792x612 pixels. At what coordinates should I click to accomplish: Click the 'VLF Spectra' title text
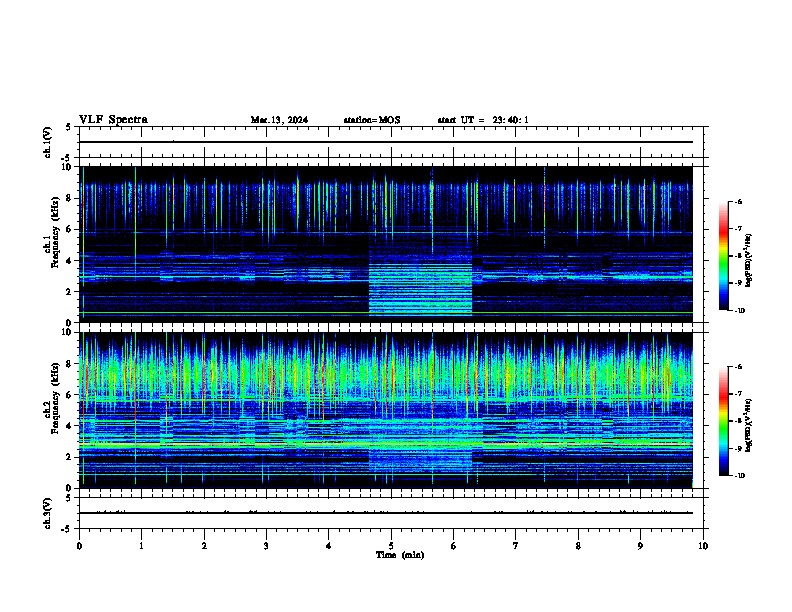point(113,119)
